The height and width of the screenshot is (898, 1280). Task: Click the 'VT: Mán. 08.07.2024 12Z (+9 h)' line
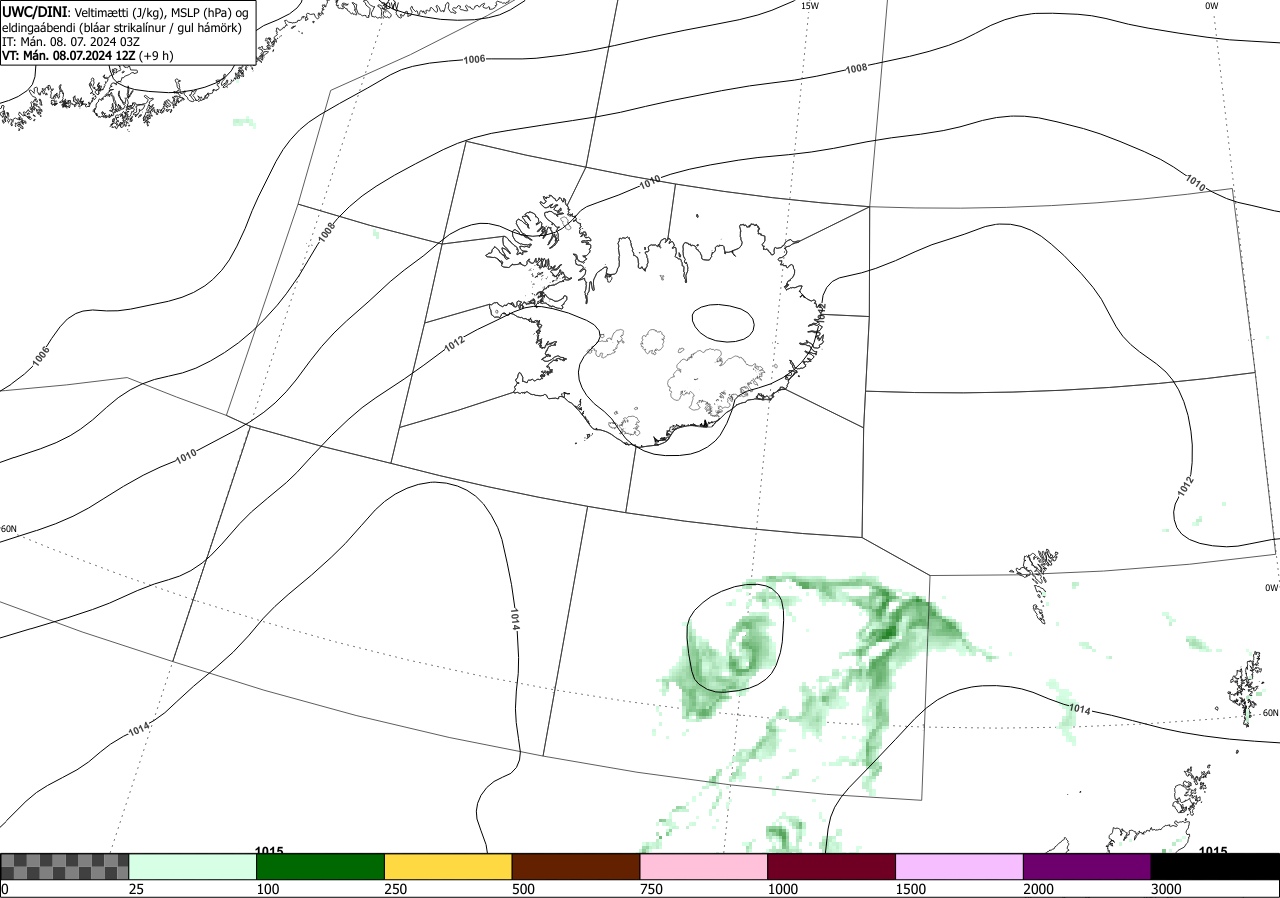click(87, 56)
